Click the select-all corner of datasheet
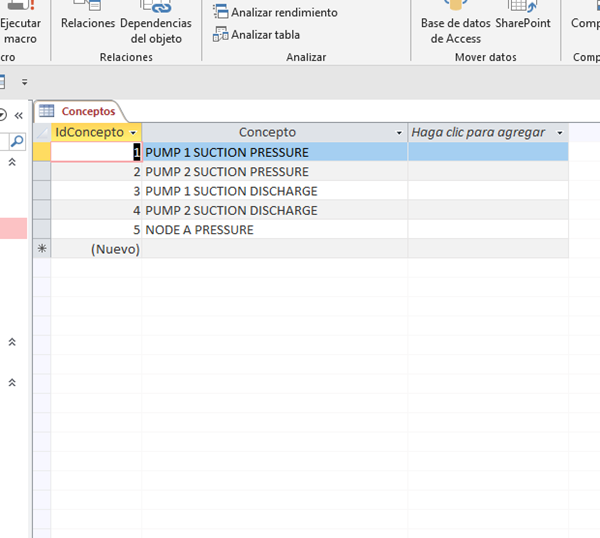Image resolution: width=600 pixels, height=538 pixels. click(x=42, y=132)
